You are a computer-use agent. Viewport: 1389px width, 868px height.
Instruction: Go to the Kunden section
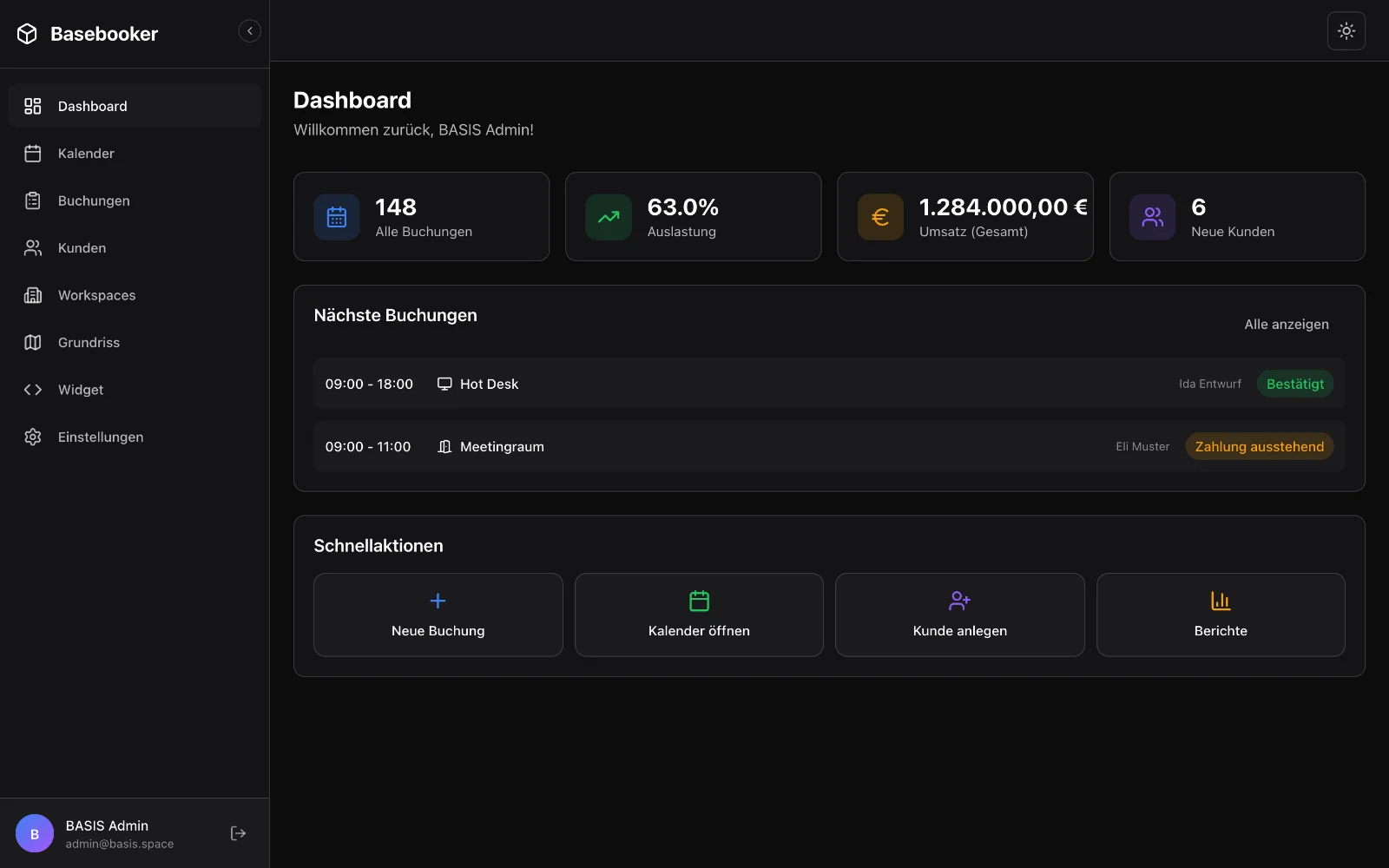135,248
